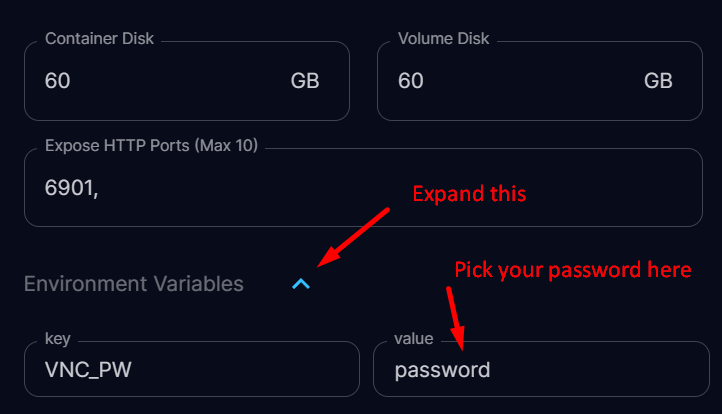Click the small key label
722x414 pixels.
point(58,340)
